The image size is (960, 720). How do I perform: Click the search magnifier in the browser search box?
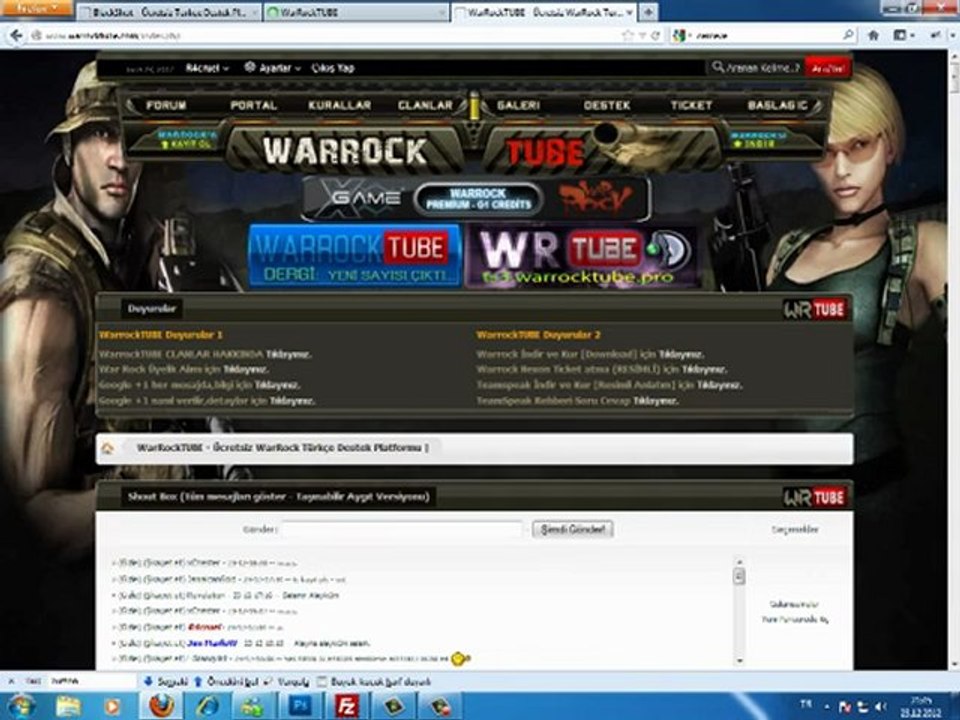pyautogui.click(x=848, y=35)
